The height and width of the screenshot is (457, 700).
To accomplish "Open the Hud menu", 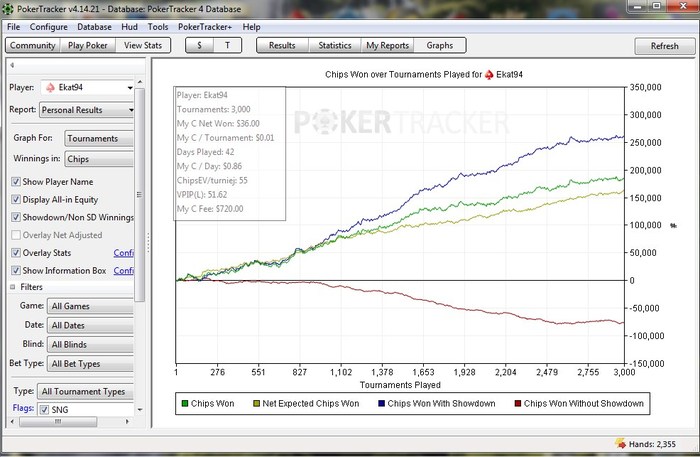I will (127, 27).
